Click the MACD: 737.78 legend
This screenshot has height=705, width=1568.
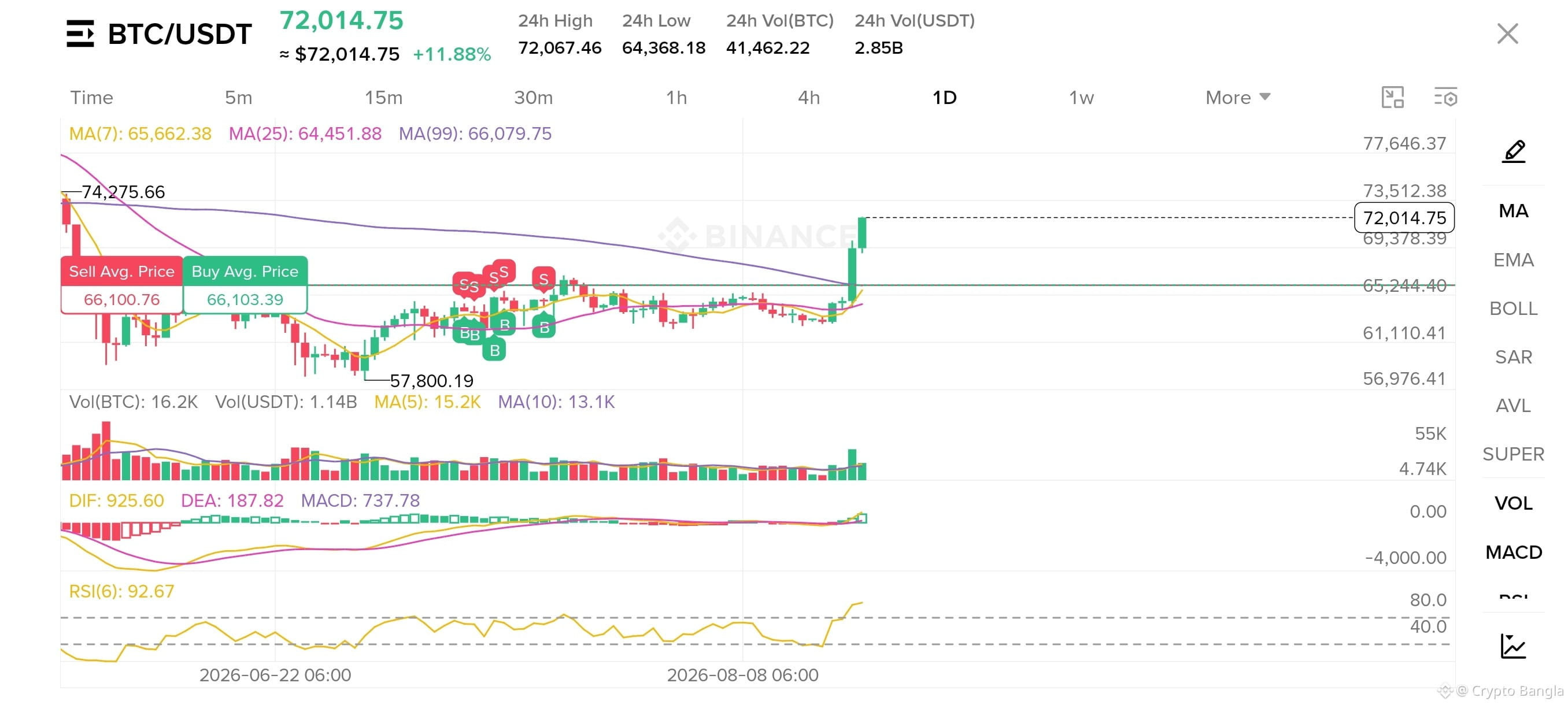360,500
